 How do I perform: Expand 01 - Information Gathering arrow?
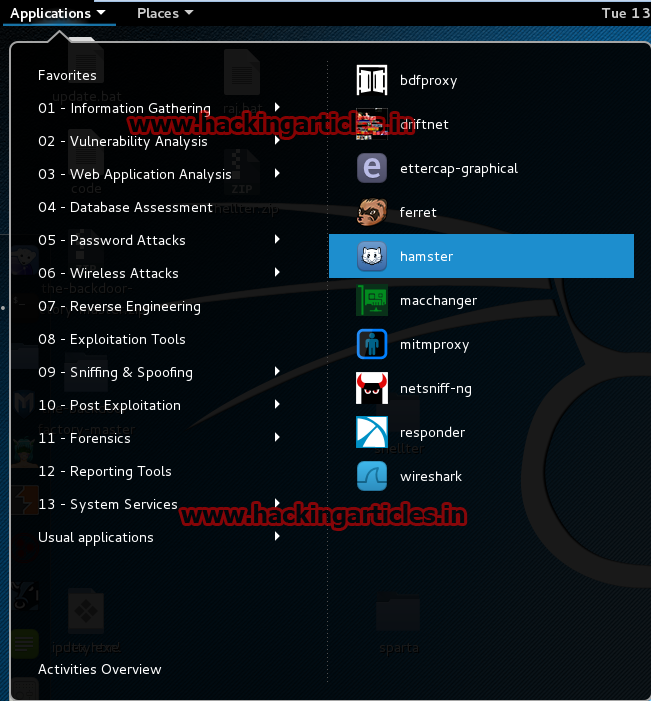click(x=277, y=107)
